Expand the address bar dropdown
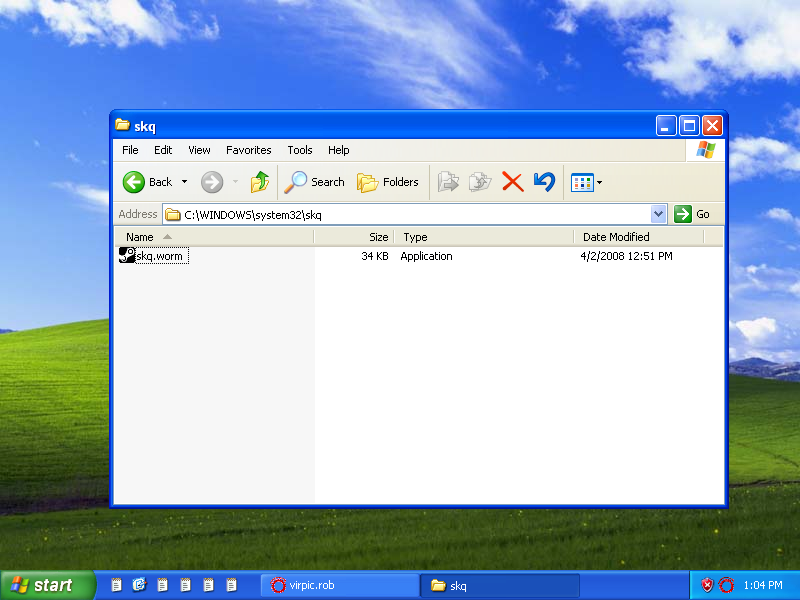 (x=658, y=214)
